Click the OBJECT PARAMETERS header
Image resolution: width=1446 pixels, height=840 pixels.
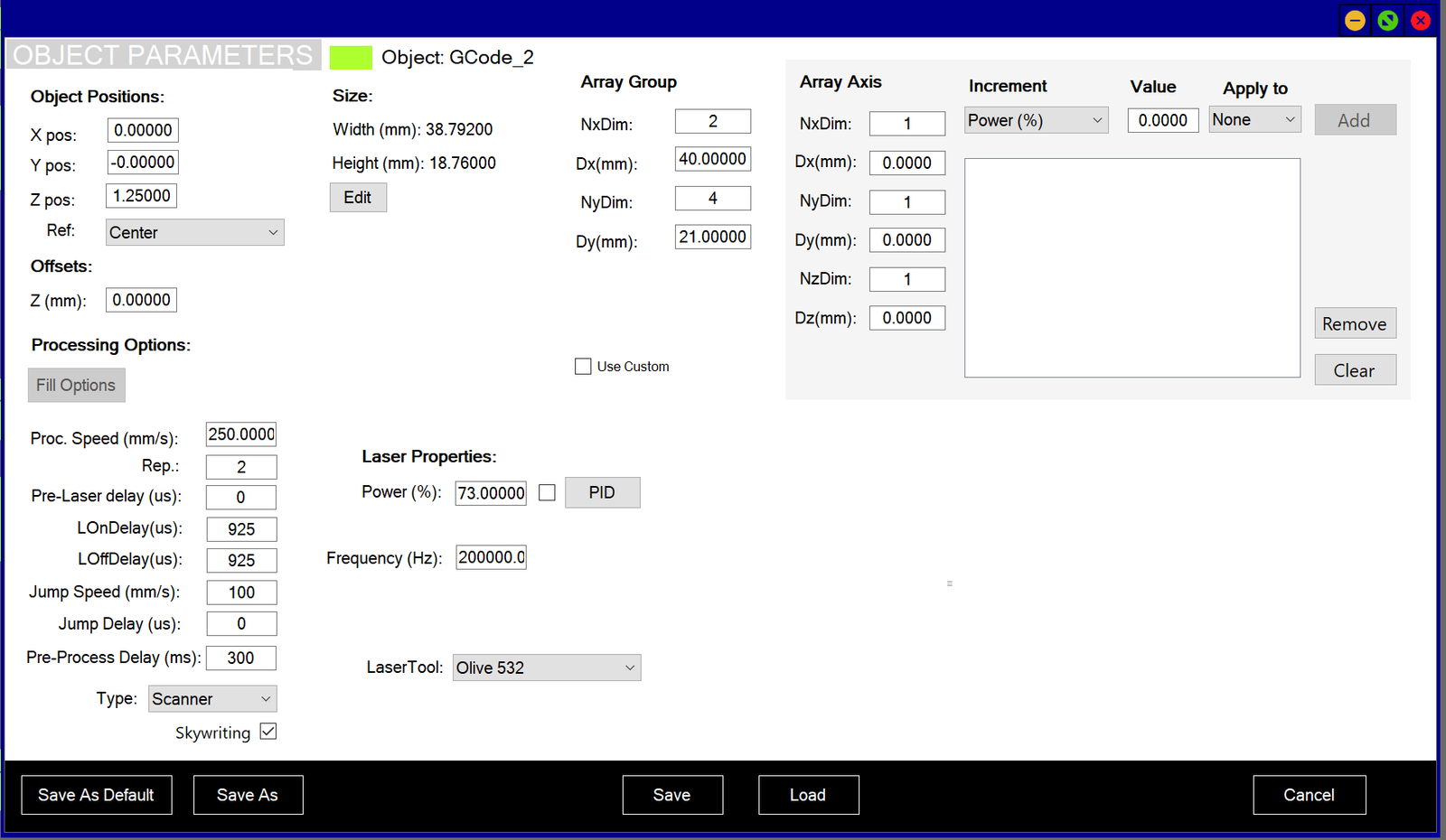coord(164,55)
